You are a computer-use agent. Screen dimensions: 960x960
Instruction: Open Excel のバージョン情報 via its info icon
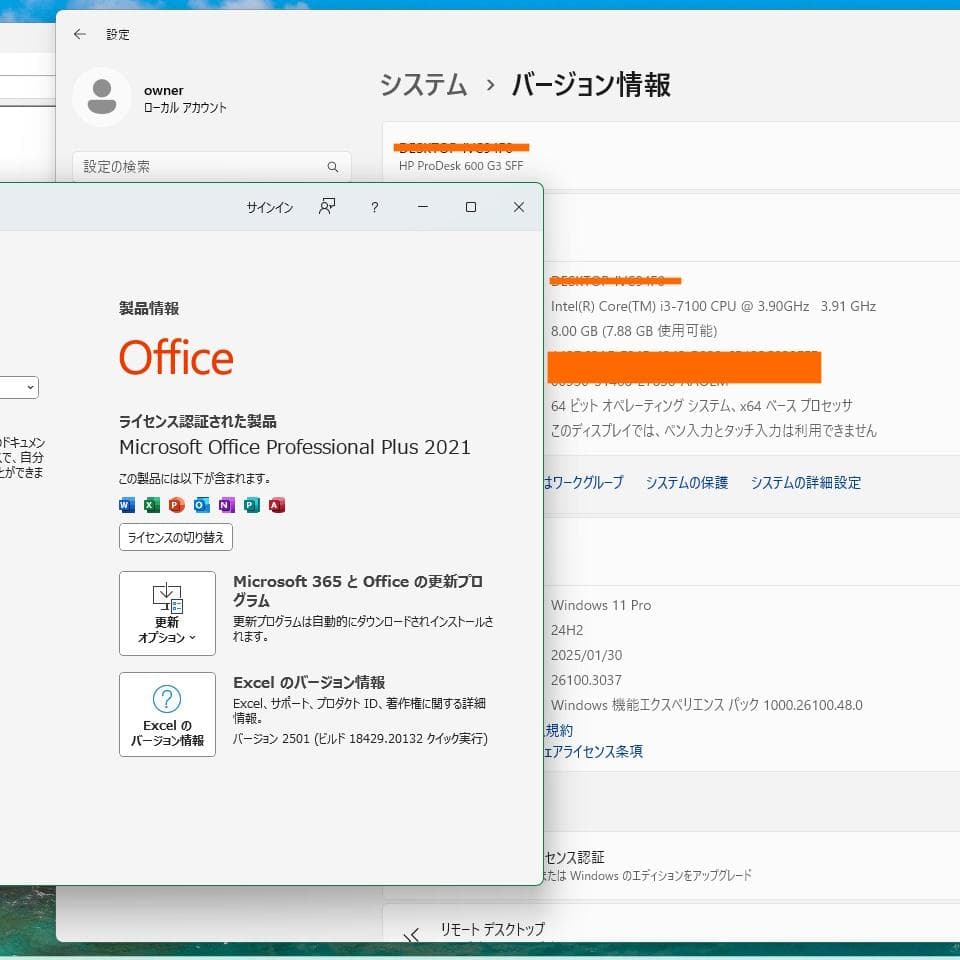pyautogui.click(x=167, y=700)
